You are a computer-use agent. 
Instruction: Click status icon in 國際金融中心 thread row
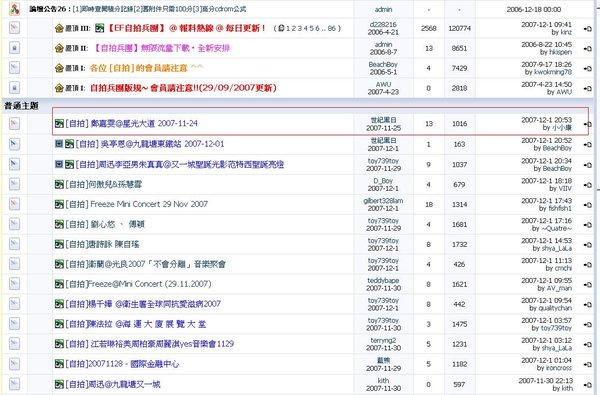tap(15, 364)
